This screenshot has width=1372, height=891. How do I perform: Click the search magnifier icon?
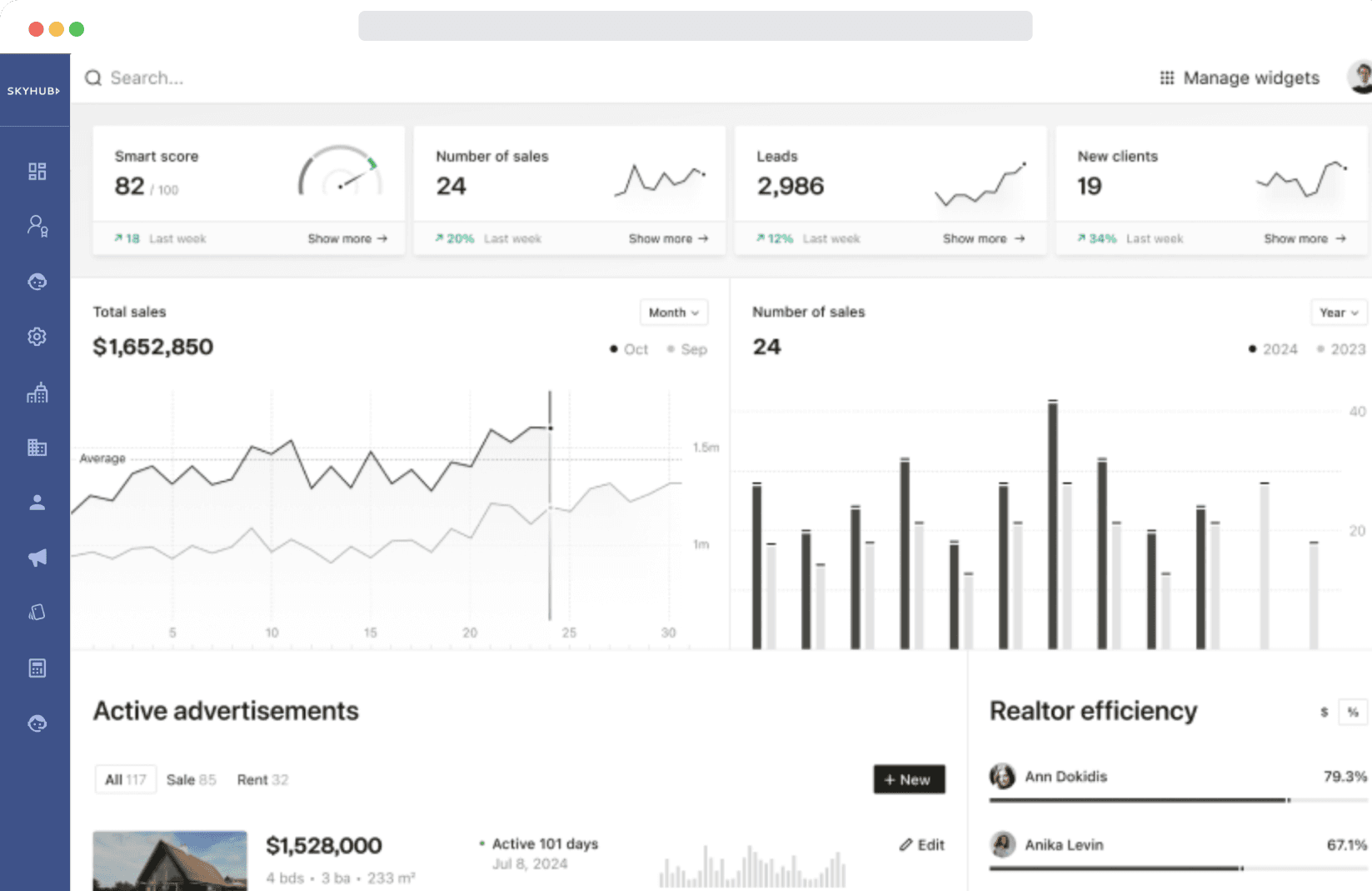click(x=93, y=78)
